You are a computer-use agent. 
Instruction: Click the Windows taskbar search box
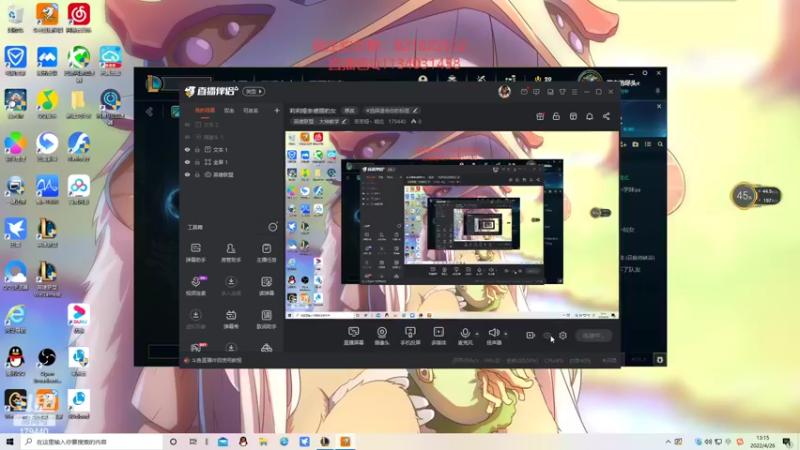[x=92, y=441]
